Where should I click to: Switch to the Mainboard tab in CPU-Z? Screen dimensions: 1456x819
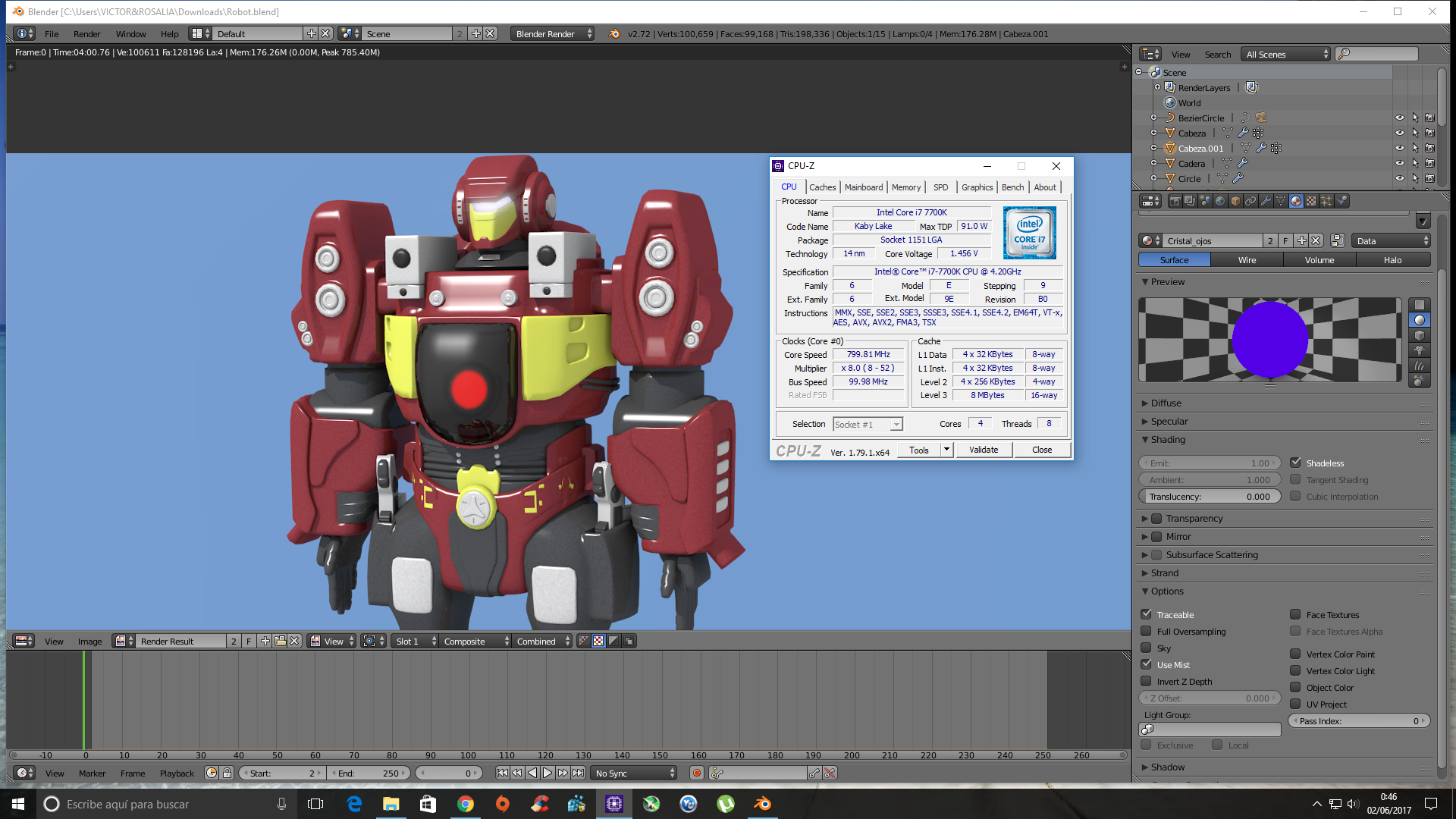864,187
